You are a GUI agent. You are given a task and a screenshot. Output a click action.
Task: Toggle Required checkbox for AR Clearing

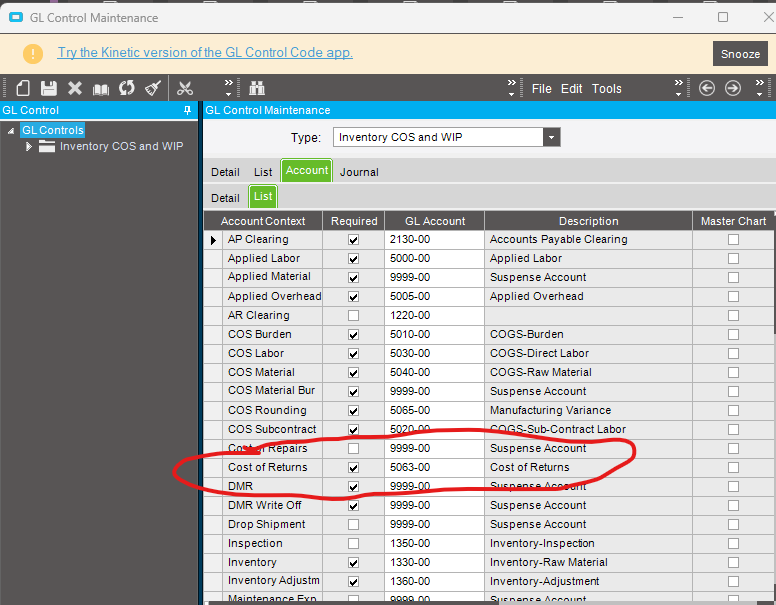[353, 315]
